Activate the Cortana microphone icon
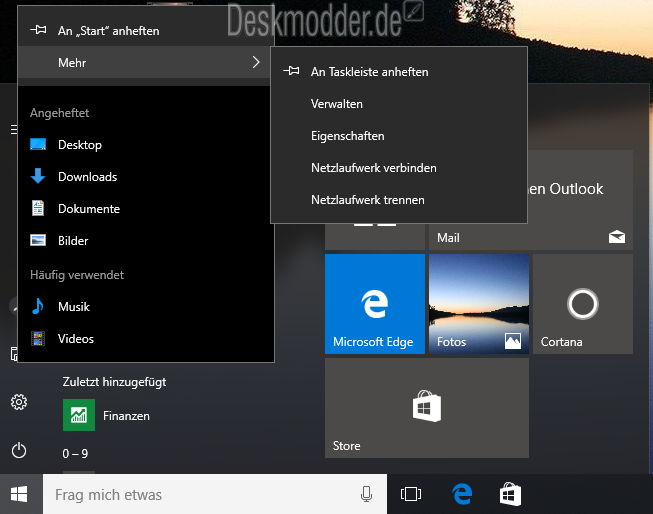This screenshot has width=653, height=514. click(x=366, y=494)
